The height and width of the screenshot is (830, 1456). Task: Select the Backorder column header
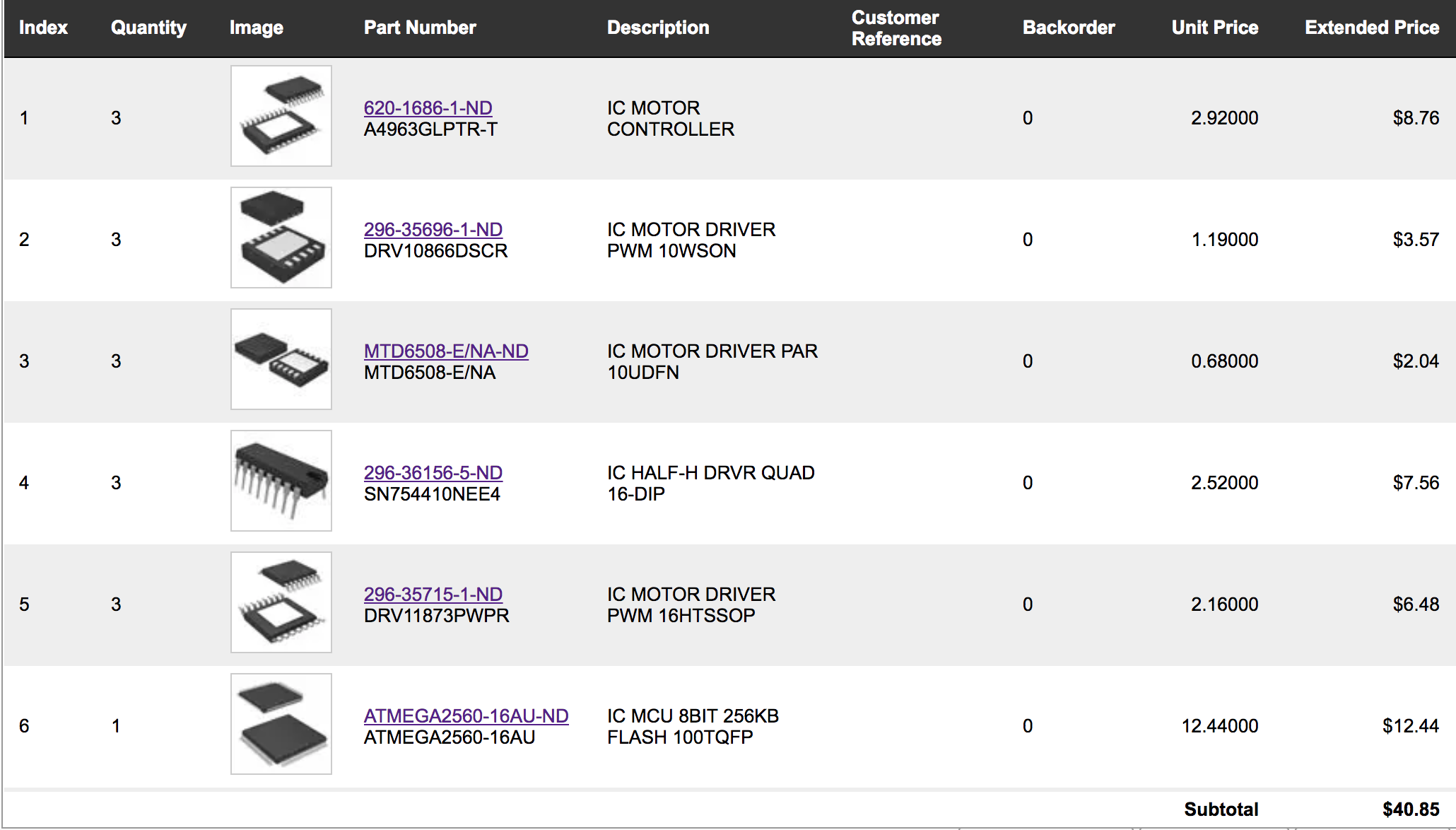coord(1068,28)
